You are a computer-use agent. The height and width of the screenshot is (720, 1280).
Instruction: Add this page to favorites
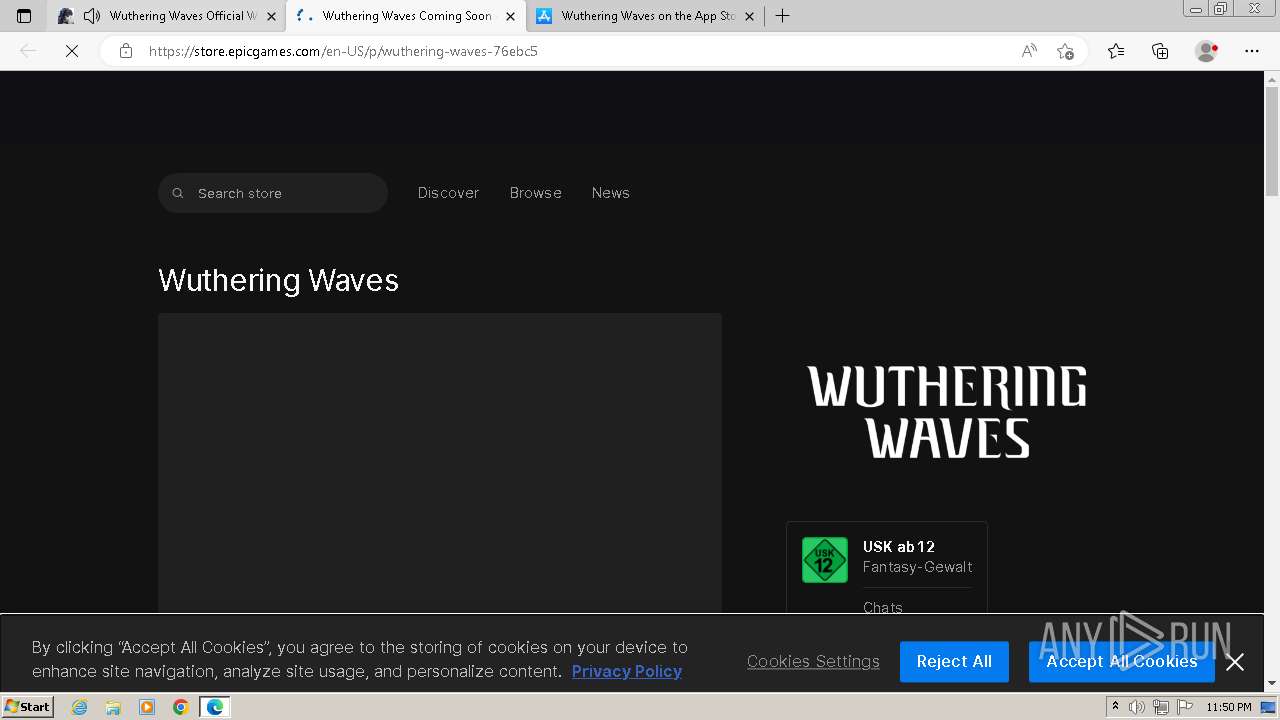[1065, 51]
